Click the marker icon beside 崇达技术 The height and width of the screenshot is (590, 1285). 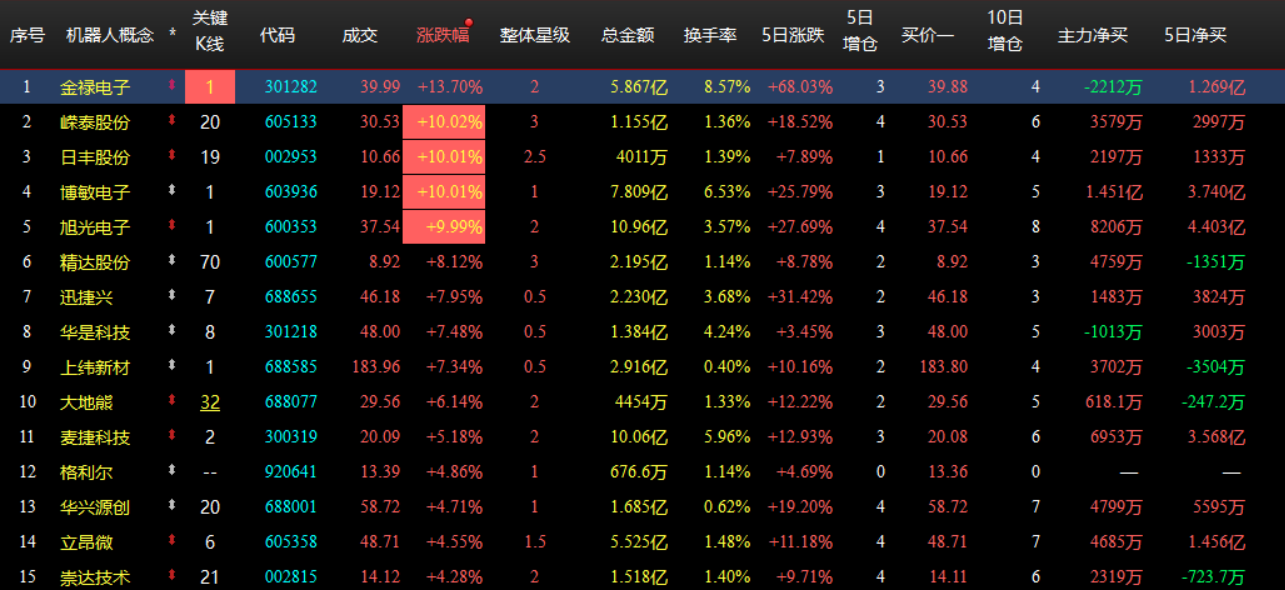tap(172, 576)
